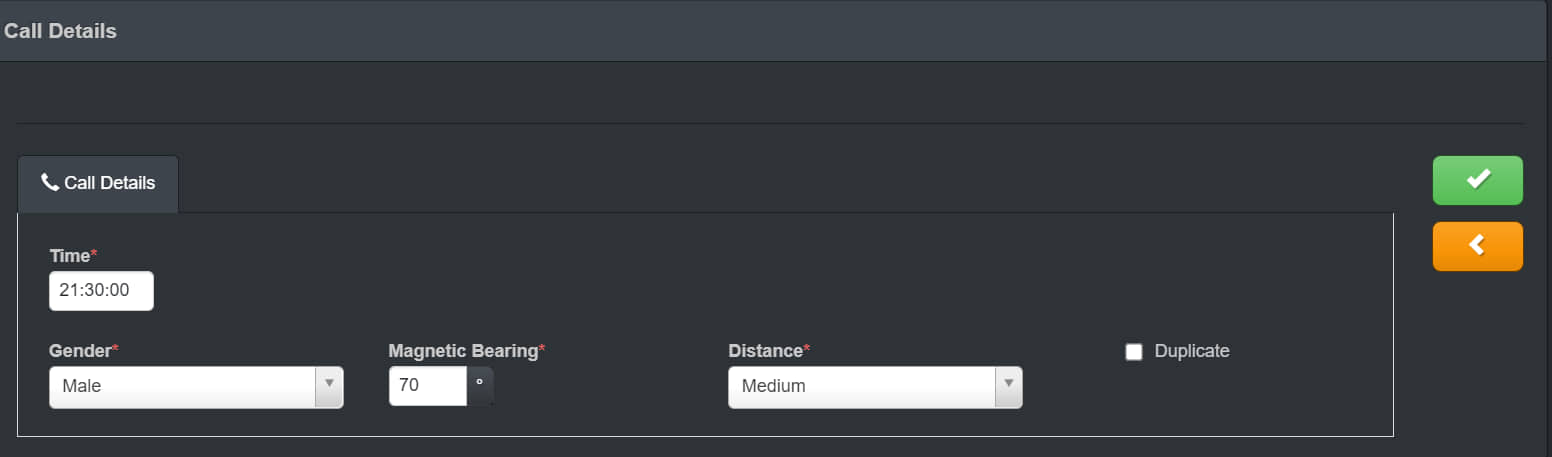Click the Magnetic Bearing label
The image size is (1552, 457).
point(463,351)
